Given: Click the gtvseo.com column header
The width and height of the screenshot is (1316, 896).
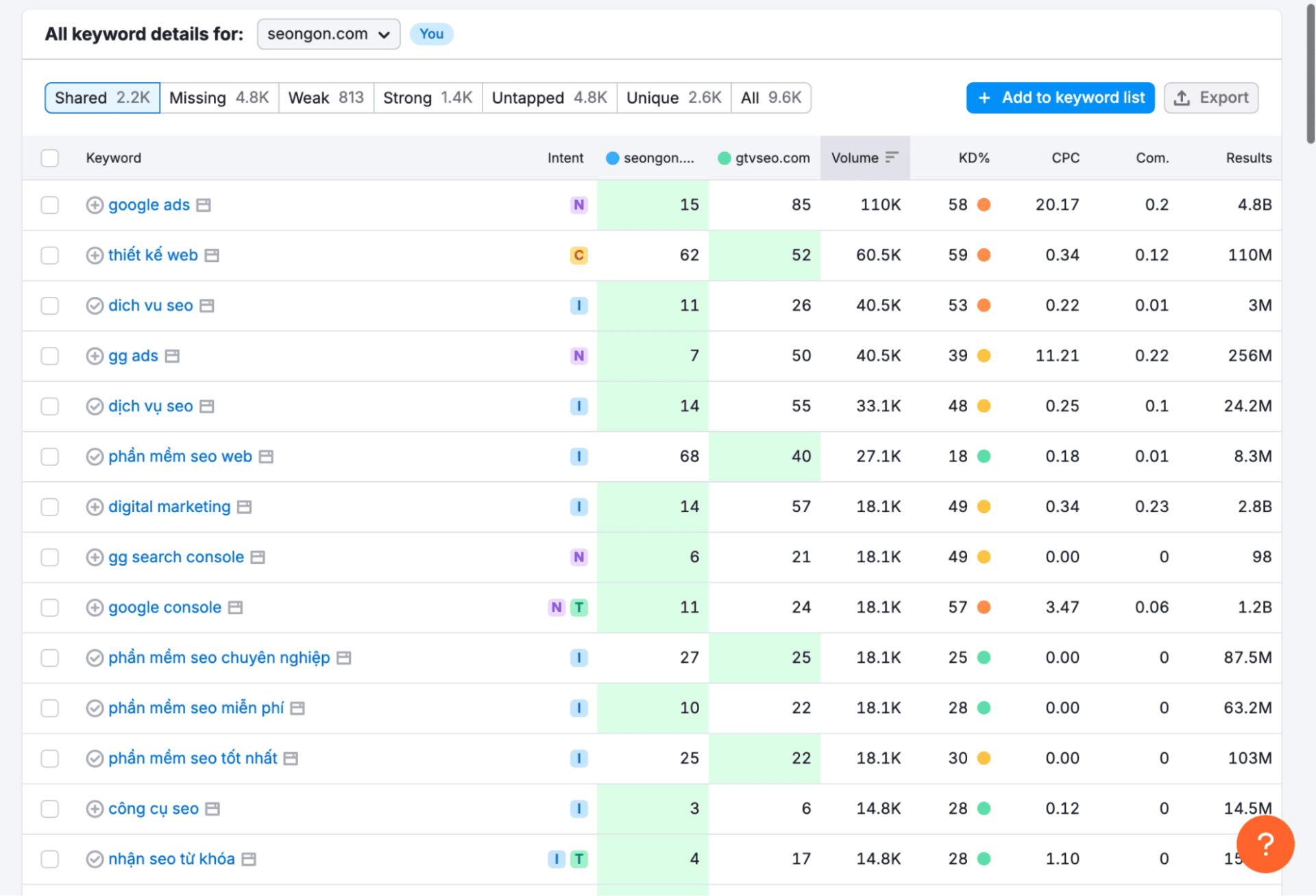Looking at the screenshot, I should (764, 158).
